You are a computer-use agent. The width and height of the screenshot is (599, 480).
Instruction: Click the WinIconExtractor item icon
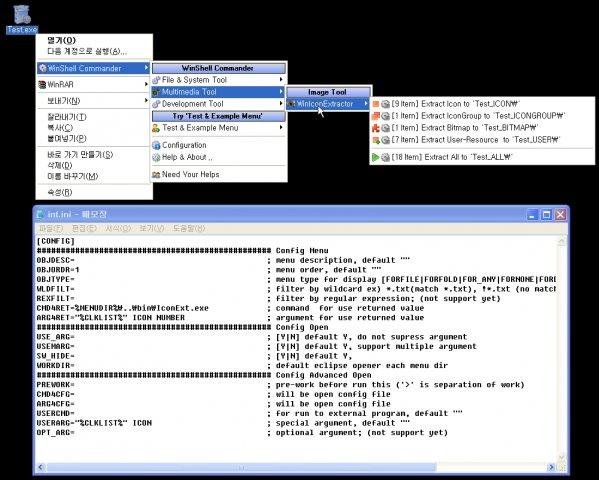291,104
